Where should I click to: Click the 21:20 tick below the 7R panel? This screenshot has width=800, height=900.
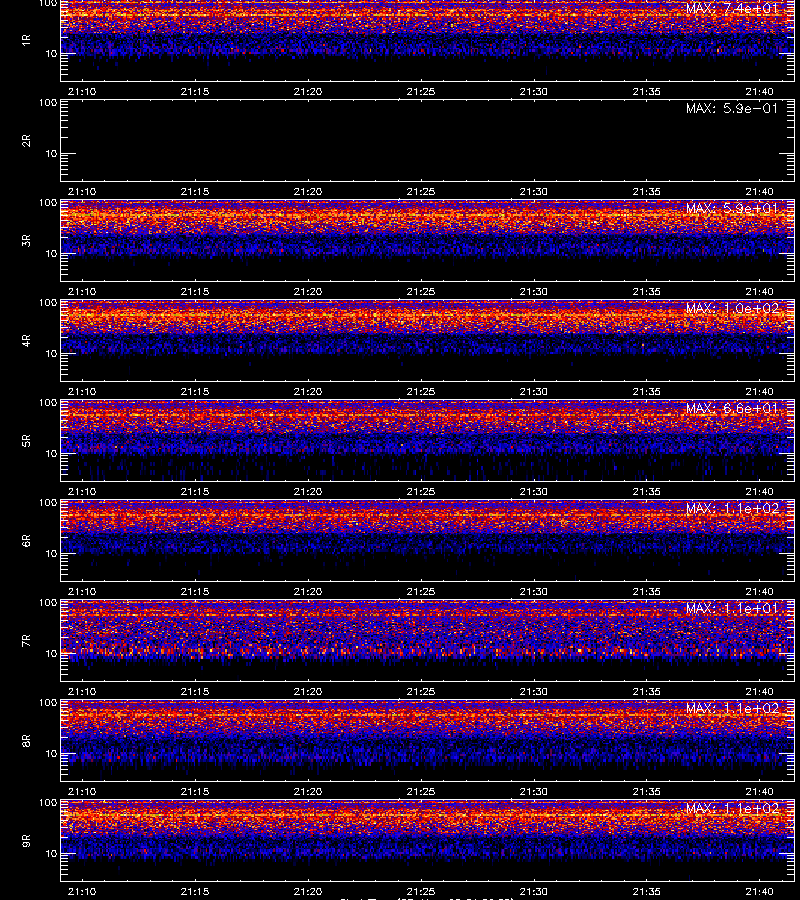[x=308, y=691]
